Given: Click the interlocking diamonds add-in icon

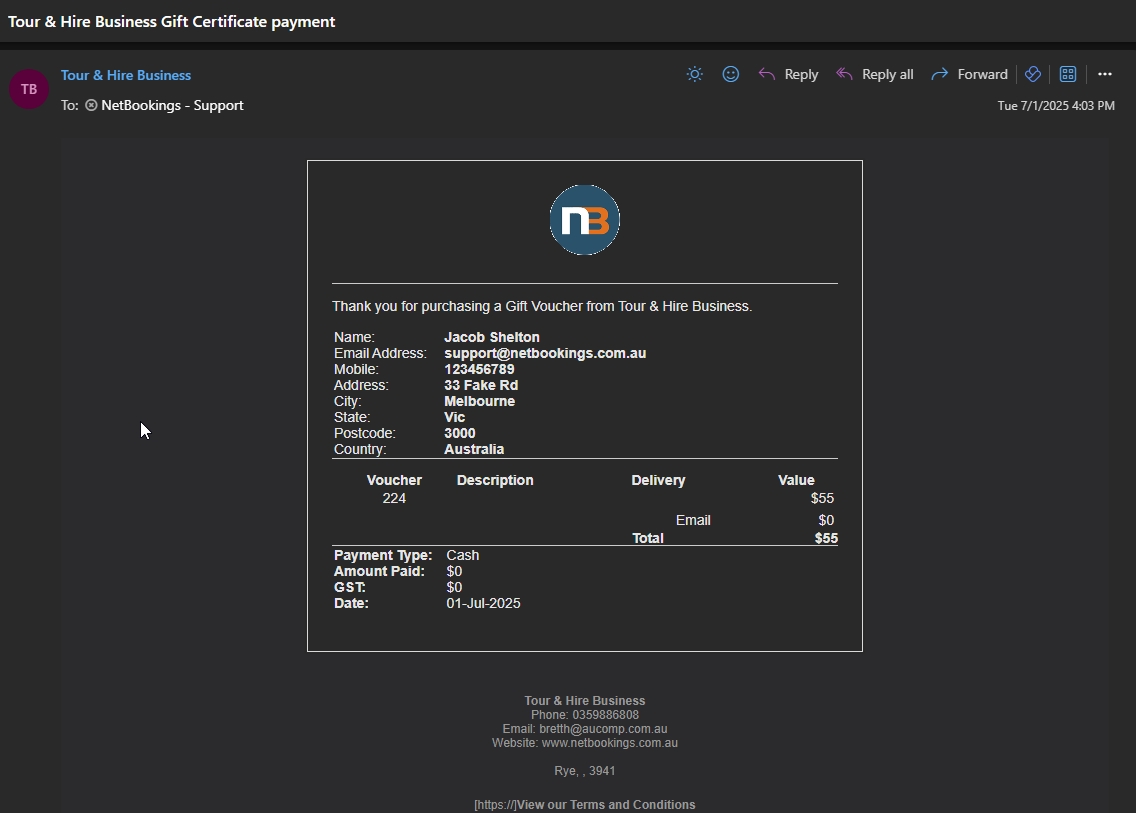Looking at the screenshot, I should (x=1033, y=74).
